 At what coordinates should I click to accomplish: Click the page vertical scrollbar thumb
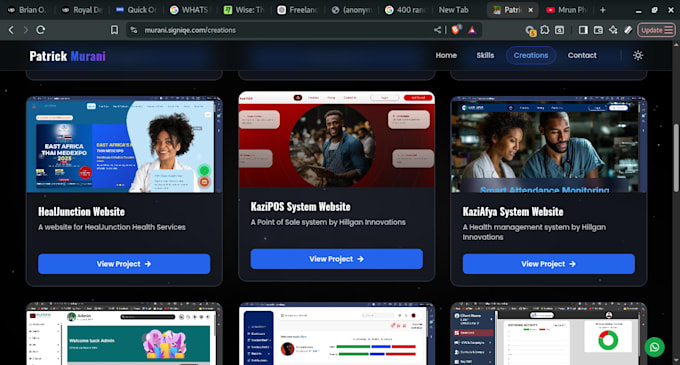tap(676, 159)
